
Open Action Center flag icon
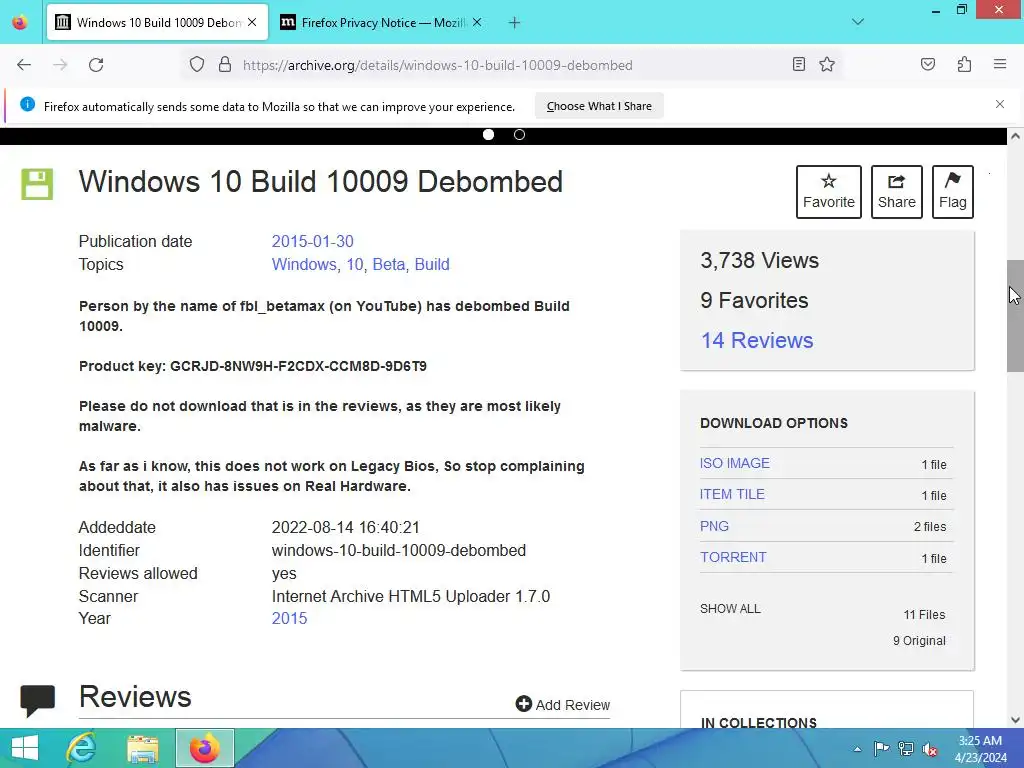point(881,749)
